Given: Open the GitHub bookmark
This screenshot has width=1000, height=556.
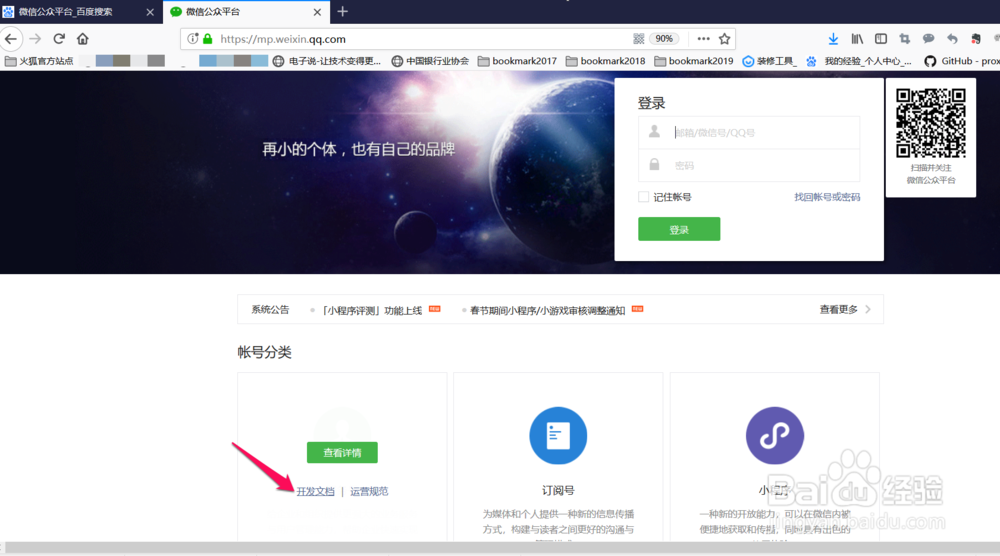Looking at the screenshot, I should click(962, 61).
